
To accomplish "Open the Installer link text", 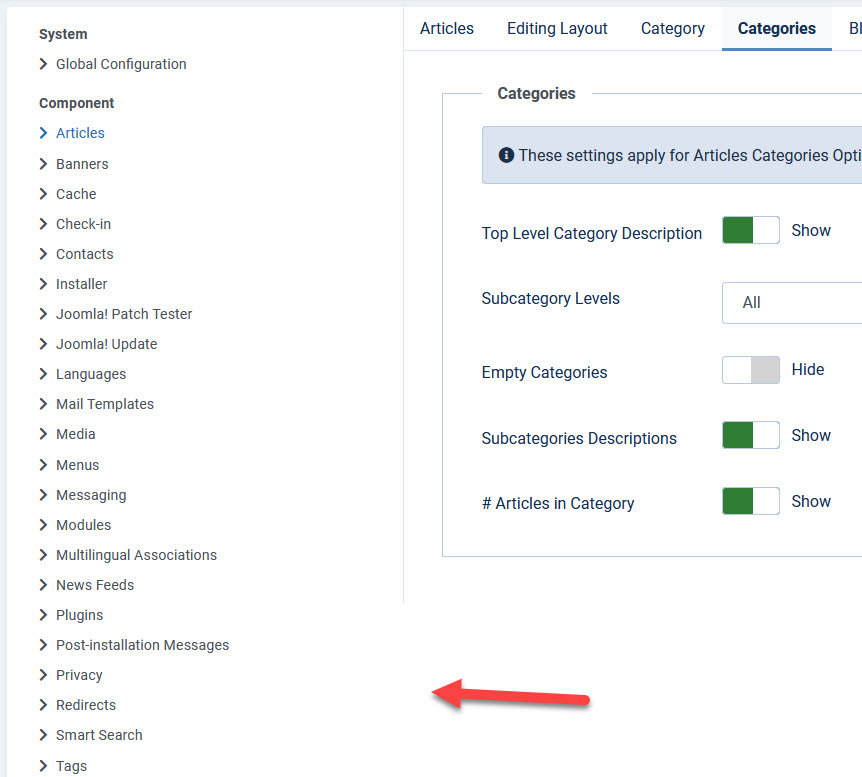I will click(81, 284).
